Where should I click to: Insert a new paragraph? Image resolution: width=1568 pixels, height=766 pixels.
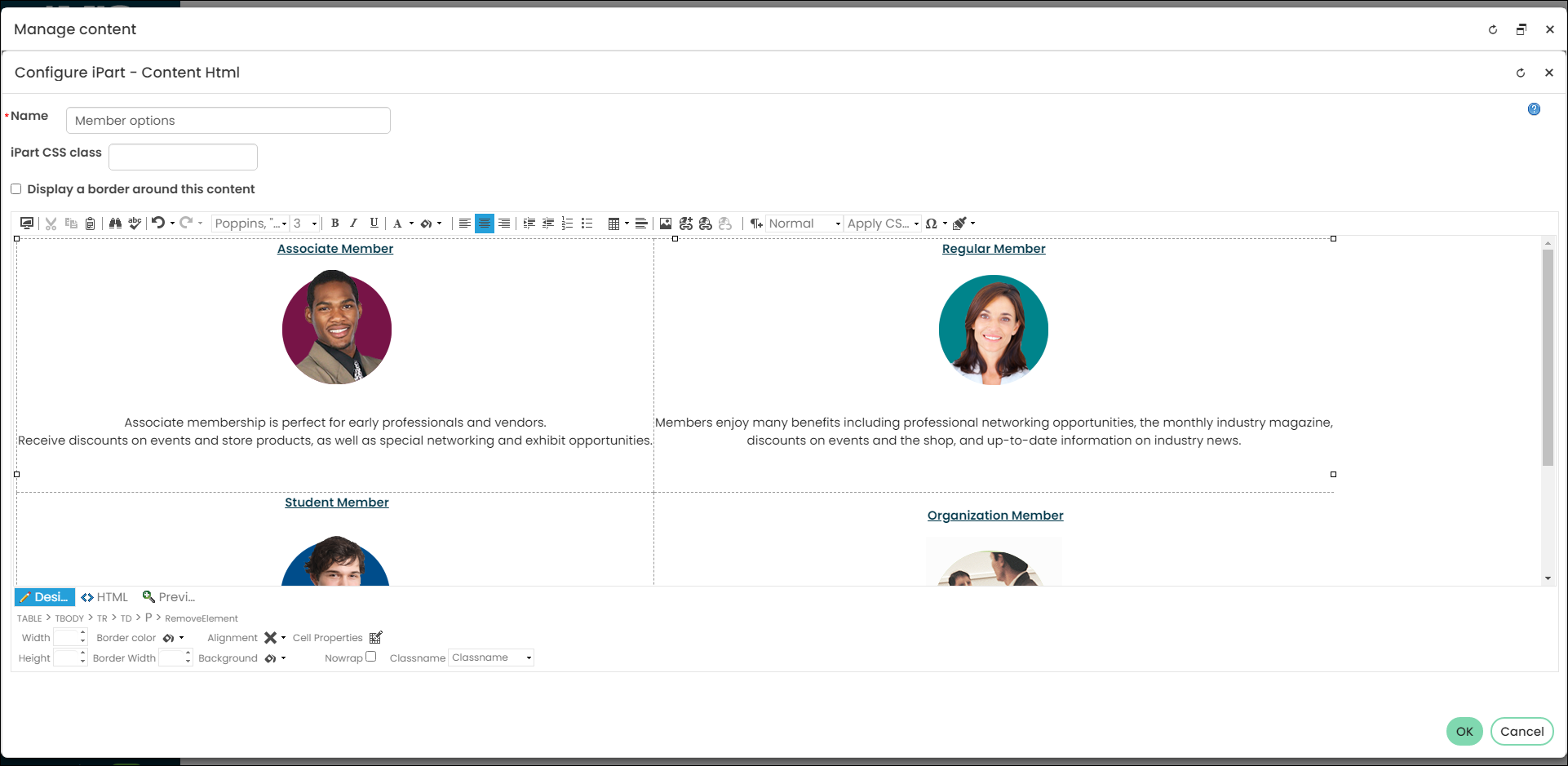(x=756, y=224)
